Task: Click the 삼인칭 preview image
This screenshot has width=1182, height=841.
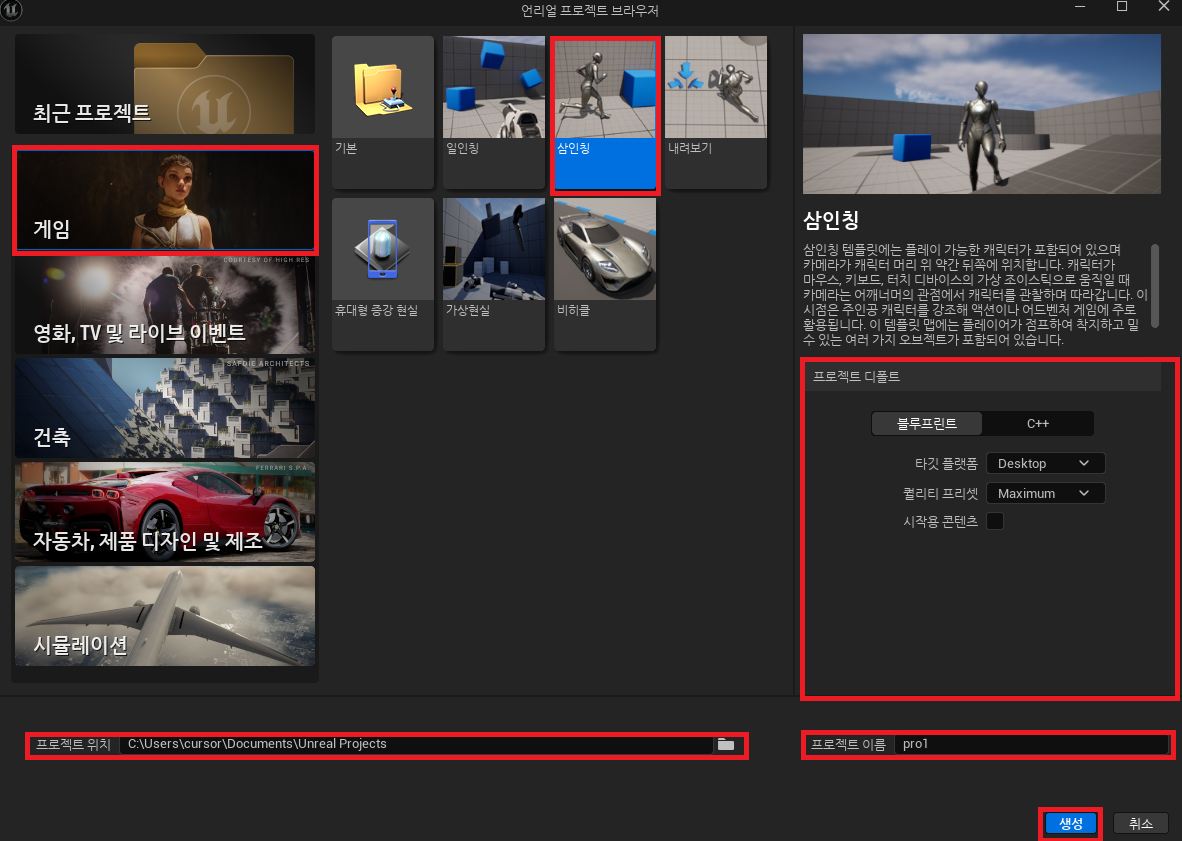Action: click(x=981, y=114)
